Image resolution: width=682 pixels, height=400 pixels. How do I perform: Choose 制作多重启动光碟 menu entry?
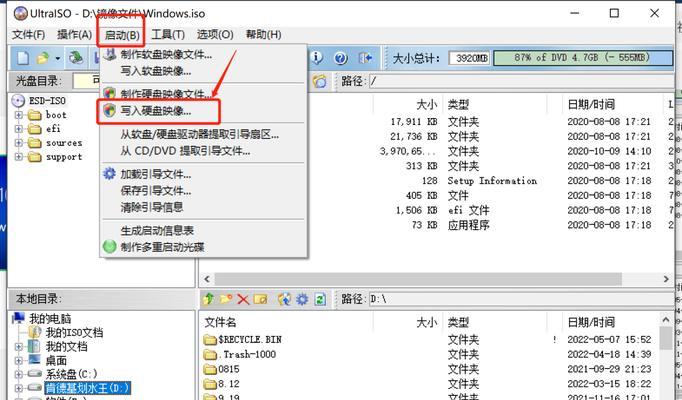coord(204,247)
